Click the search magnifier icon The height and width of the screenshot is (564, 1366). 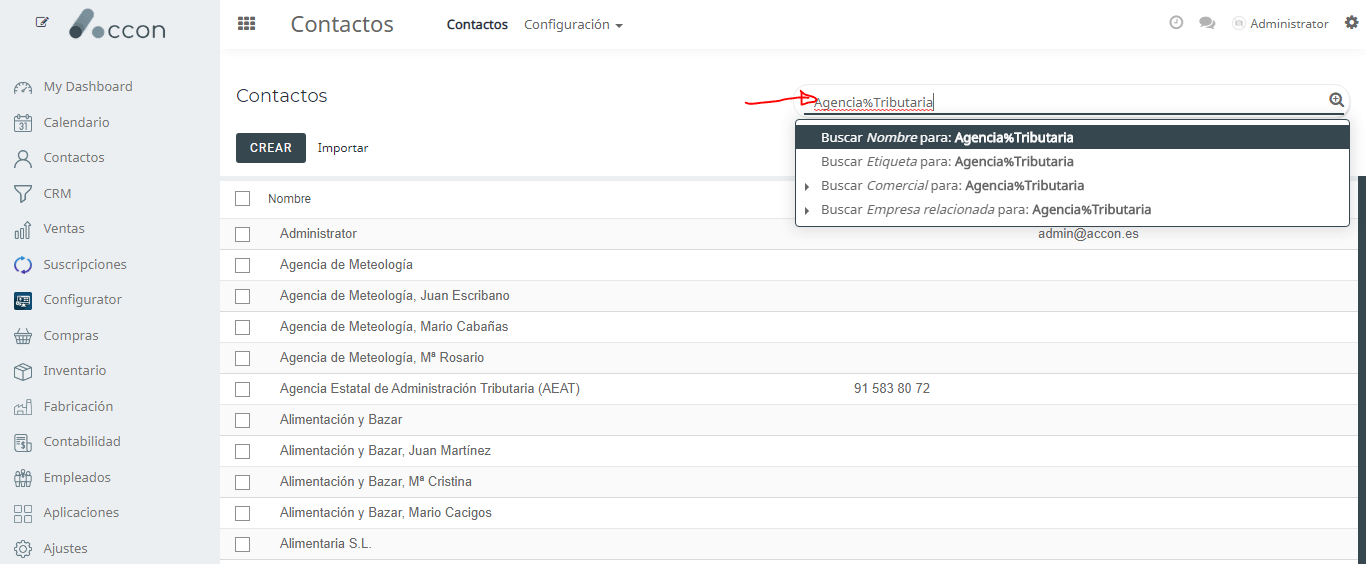click(x=1337, y=100)
